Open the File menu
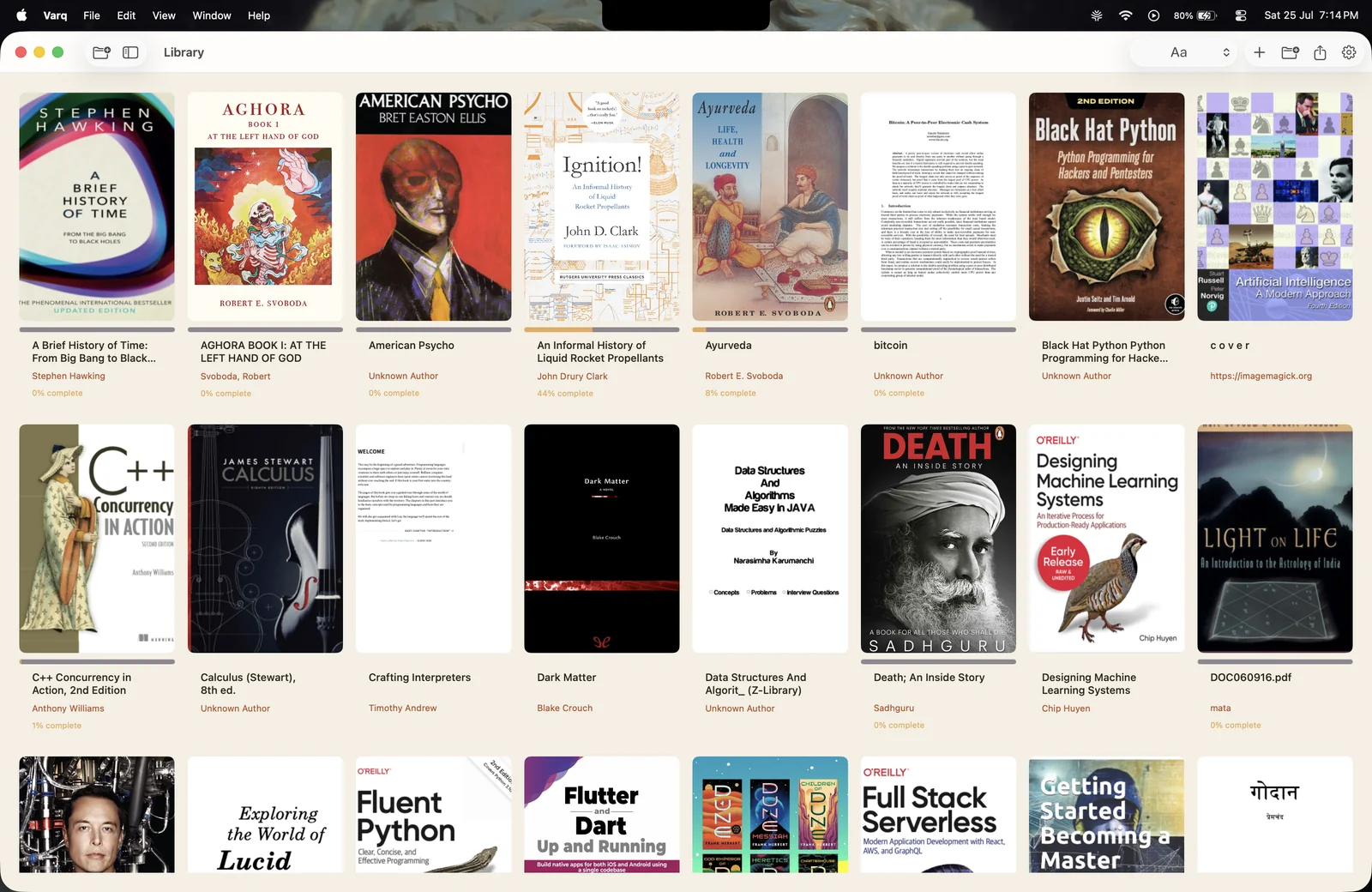 click(92, 15)
